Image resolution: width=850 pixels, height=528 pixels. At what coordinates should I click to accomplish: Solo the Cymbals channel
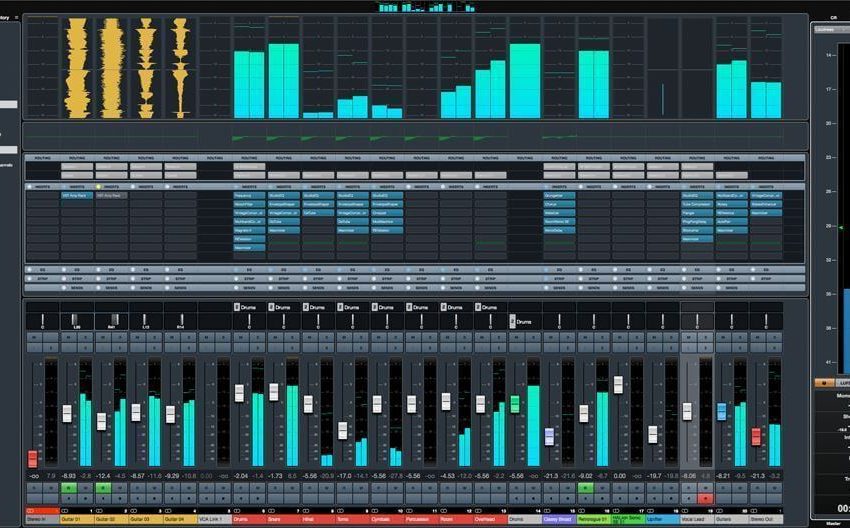tap(395, 337)
